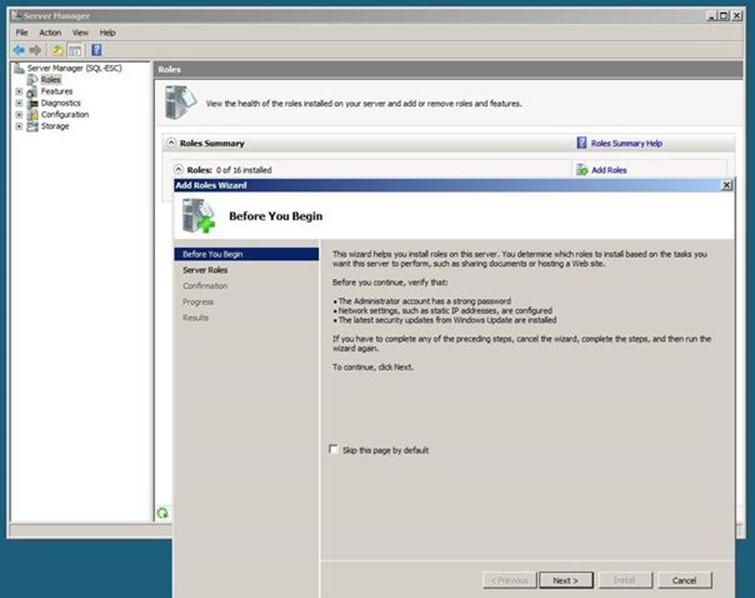The width and height of the screenshot is (755, 598).
Task: Expand the Storage tree node
Action: 19,126
